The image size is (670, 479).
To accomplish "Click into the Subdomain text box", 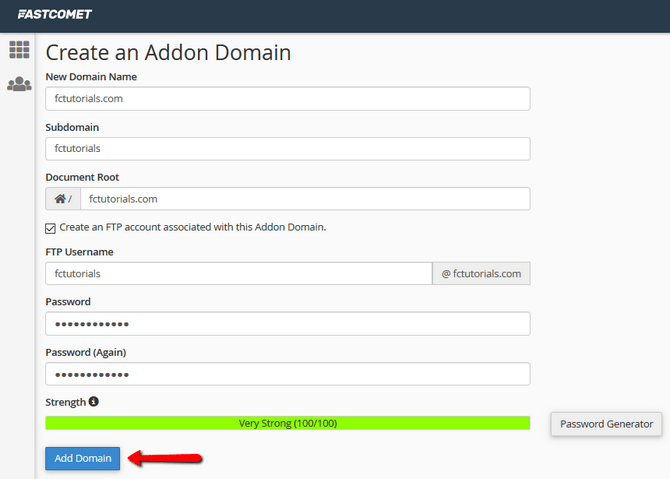I will tap(287, 149).
